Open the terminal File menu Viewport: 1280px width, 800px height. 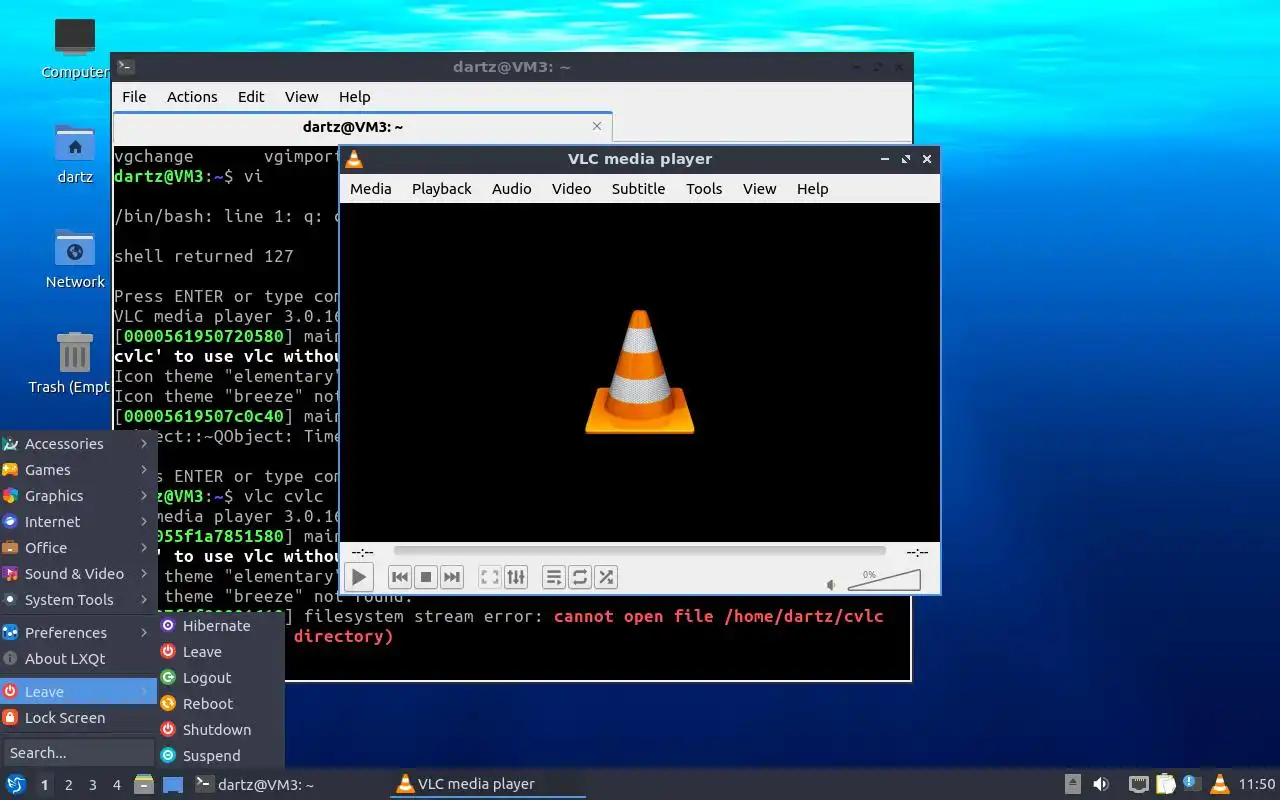[134, 97]
